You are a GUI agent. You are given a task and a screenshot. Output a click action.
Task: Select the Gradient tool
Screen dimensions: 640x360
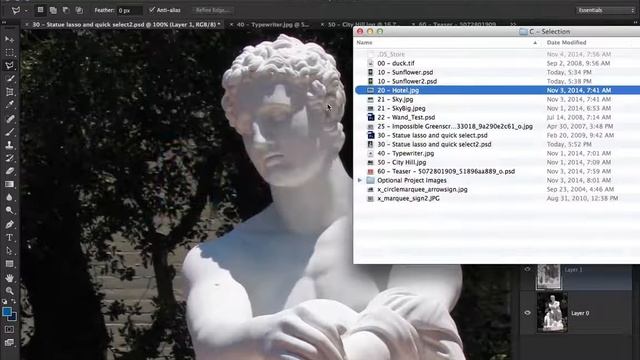[9, 184]
